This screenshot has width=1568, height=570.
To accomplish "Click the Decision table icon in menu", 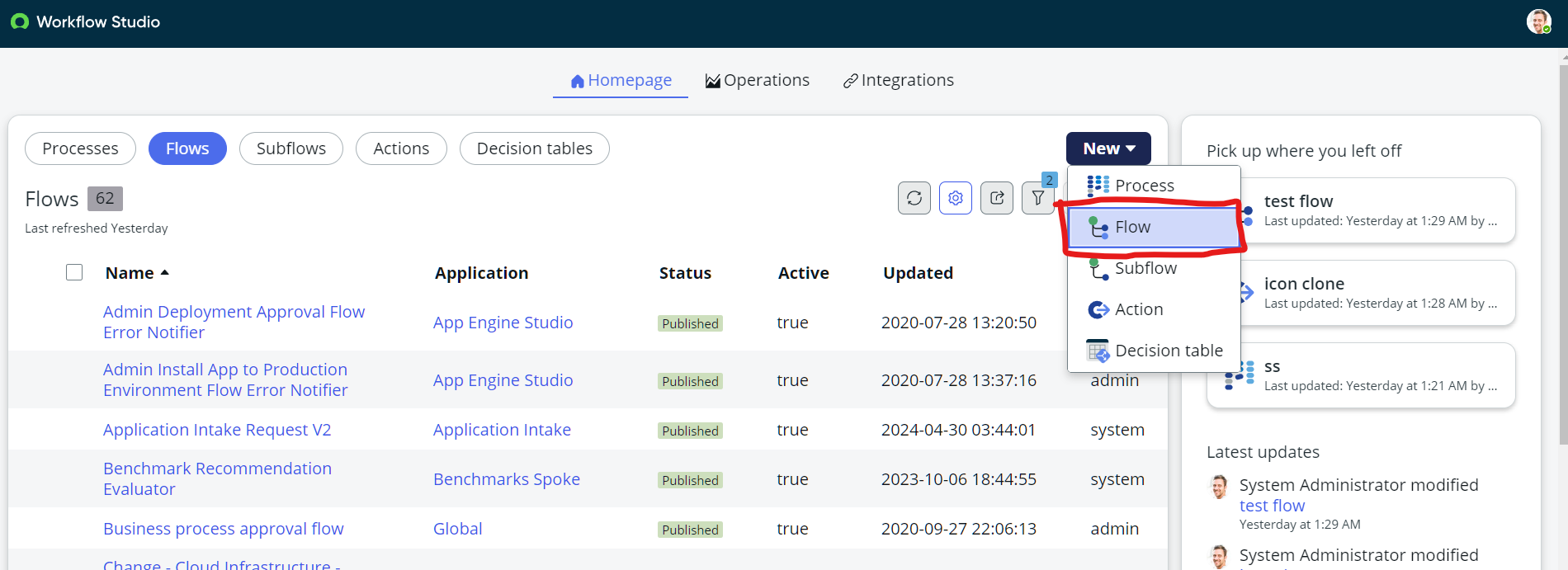I will pyautogui.click(x=1098, y=351).
